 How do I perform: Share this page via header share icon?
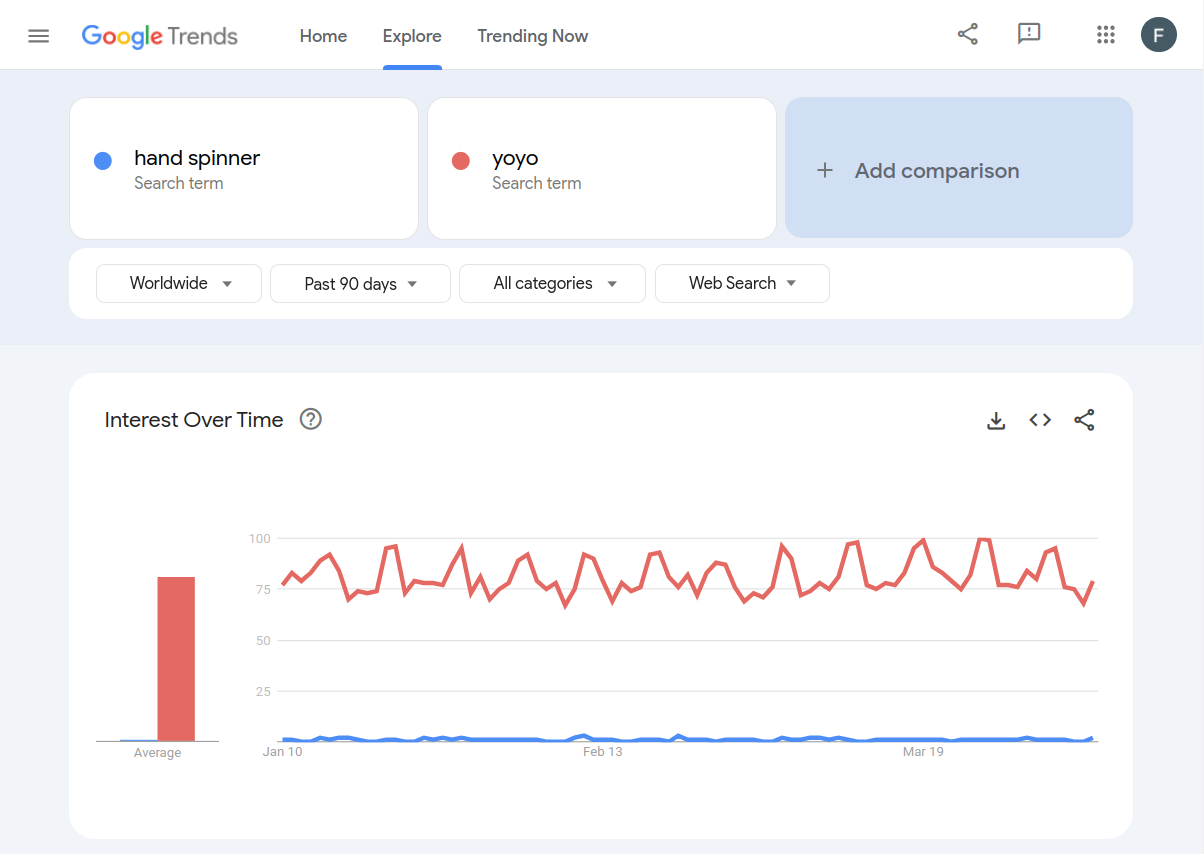click(x=968, y=35)
